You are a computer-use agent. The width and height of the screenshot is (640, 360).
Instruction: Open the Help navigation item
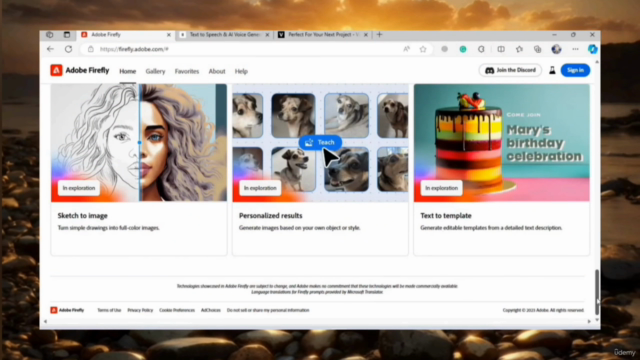[x=241, y=71]
